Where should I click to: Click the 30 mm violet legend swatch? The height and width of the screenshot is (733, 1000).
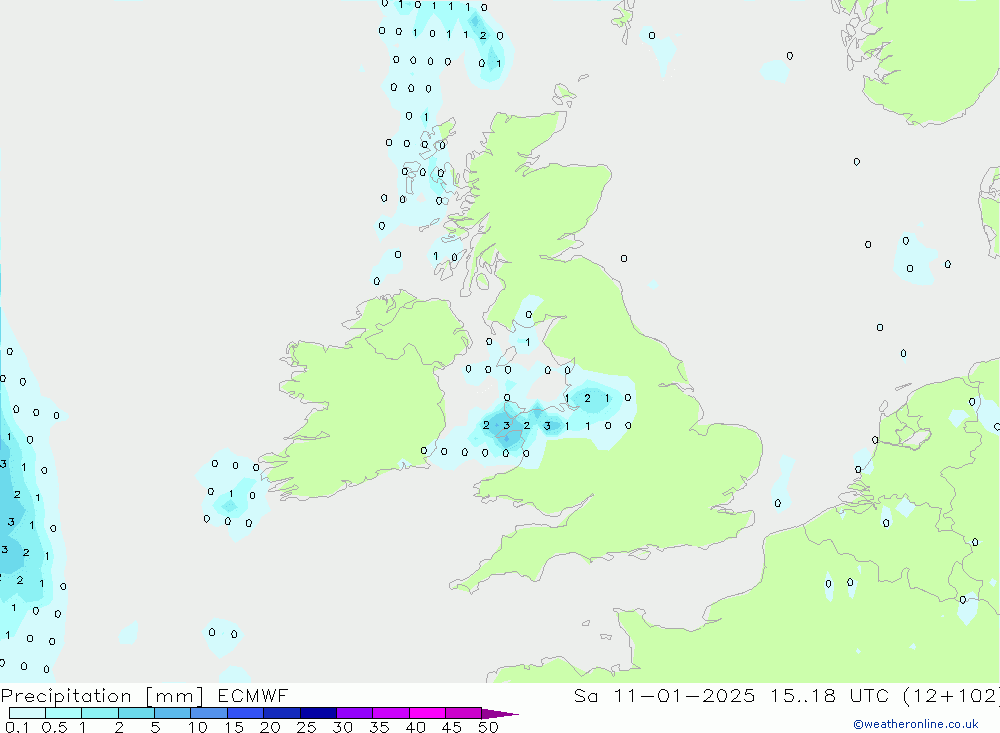[354, 714]
